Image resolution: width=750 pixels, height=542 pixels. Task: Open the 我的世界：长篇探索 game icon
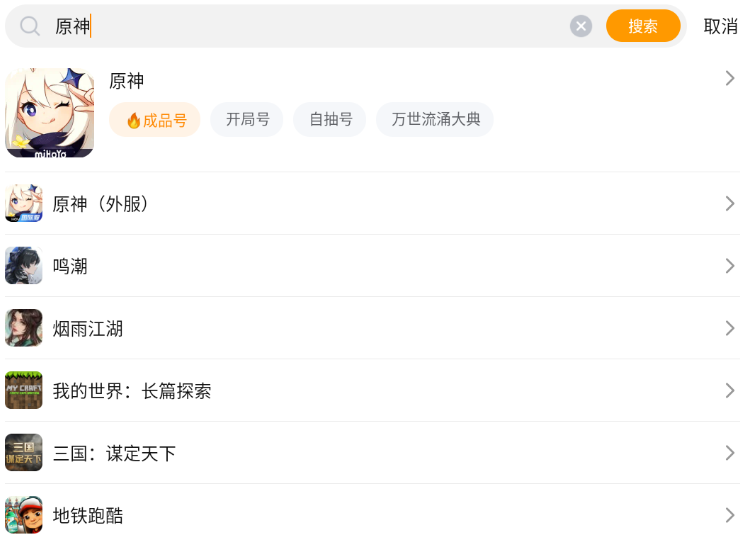[24, 390]
